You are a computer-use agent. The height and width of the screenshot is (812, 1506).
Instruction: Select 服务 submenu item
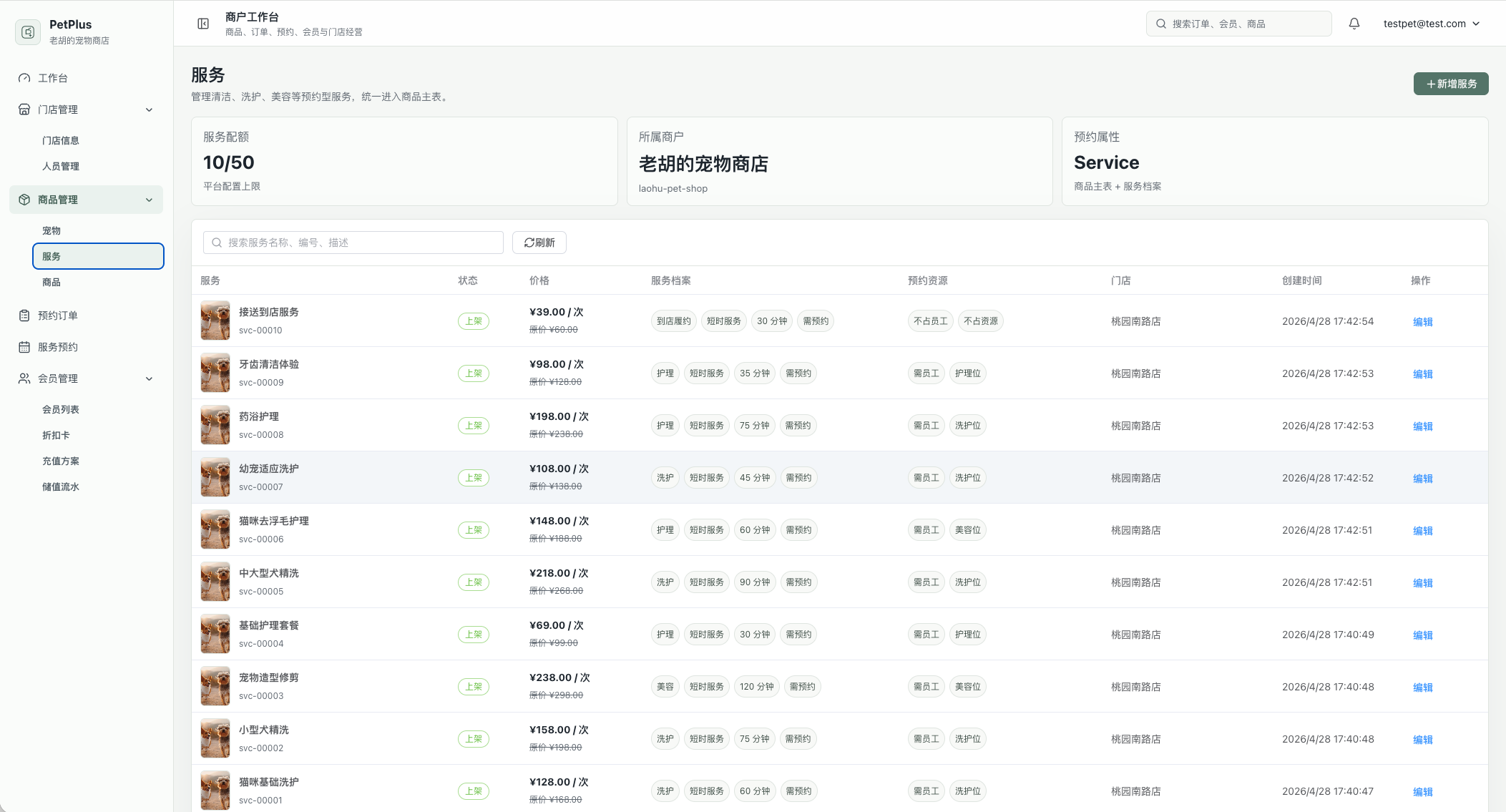98,256
